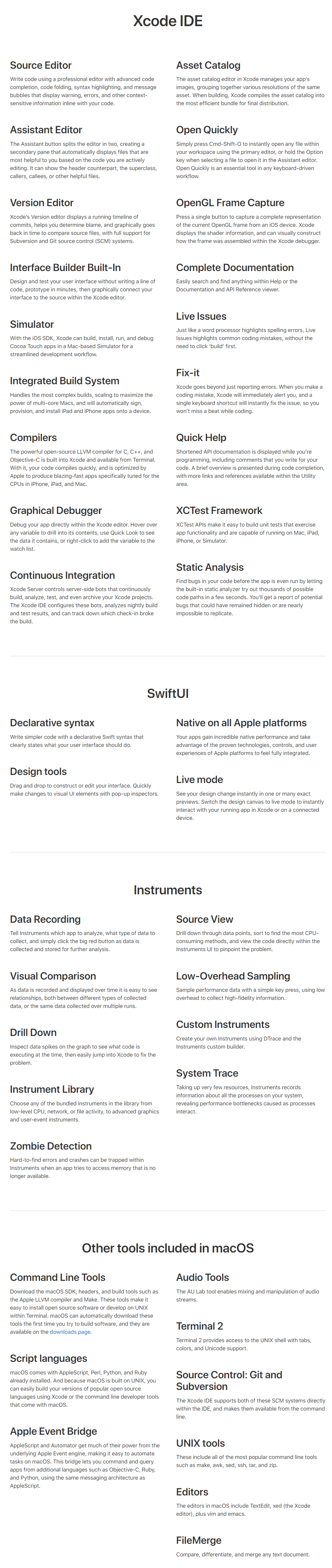Click the Live mode heading

click(200, 780)
